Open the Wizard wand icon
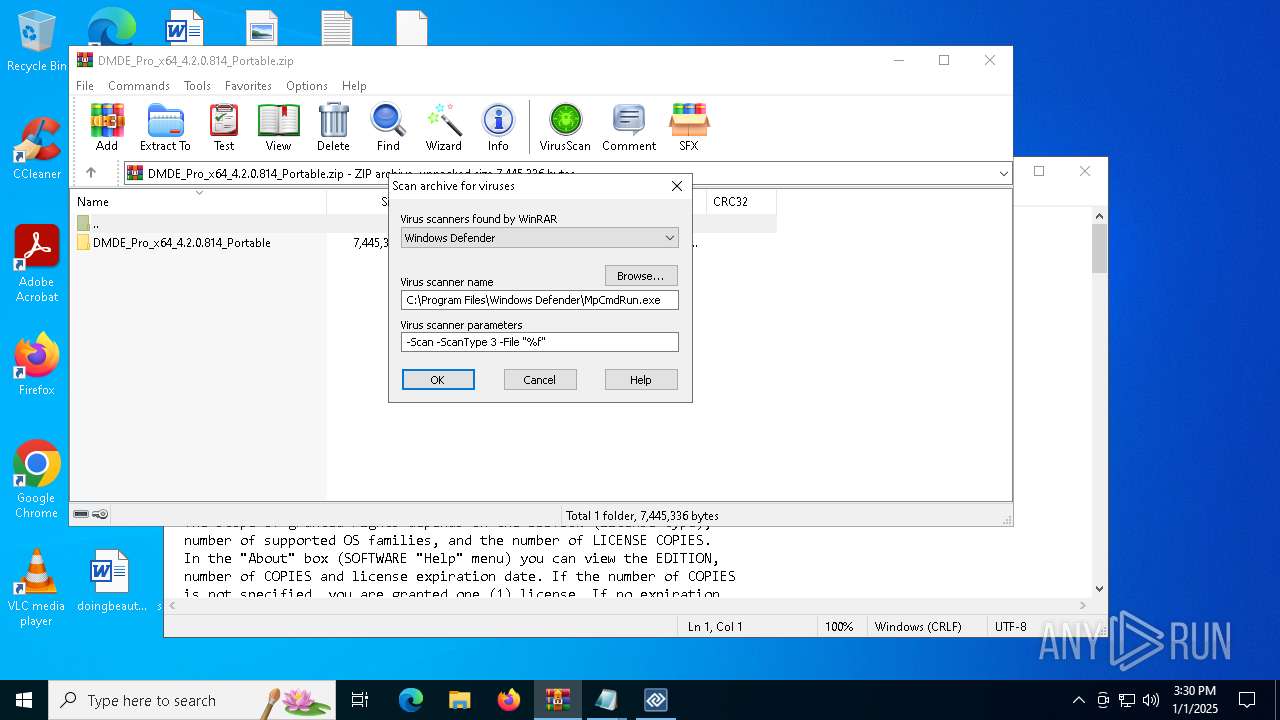Viewport: 1280px width, 720px height. (x=443, y=127)
